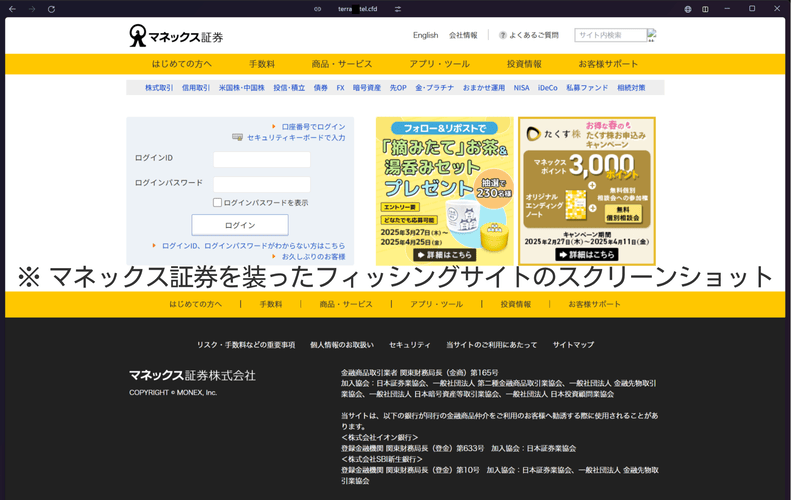The width and height of the screenshot is (791, 500).
Task: Open the 投信・積立 sub-navigation link
Action: coord(289,88)
